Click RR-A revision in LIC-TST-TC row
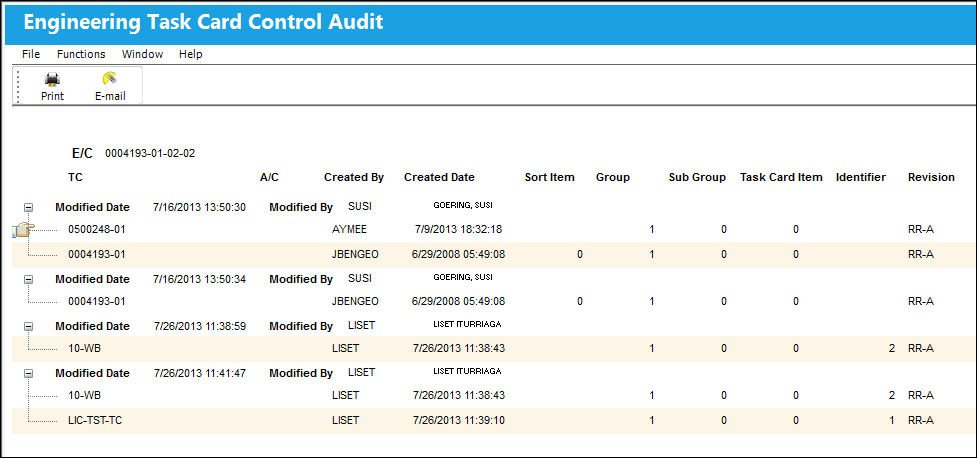977x458 pixels. [x=921, y=421]
